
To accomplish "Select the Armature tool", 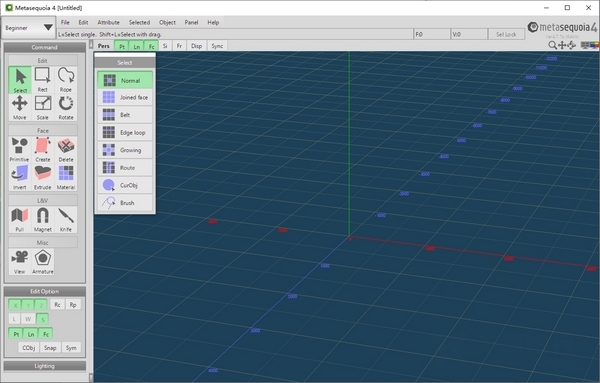I will pos(42,262).
